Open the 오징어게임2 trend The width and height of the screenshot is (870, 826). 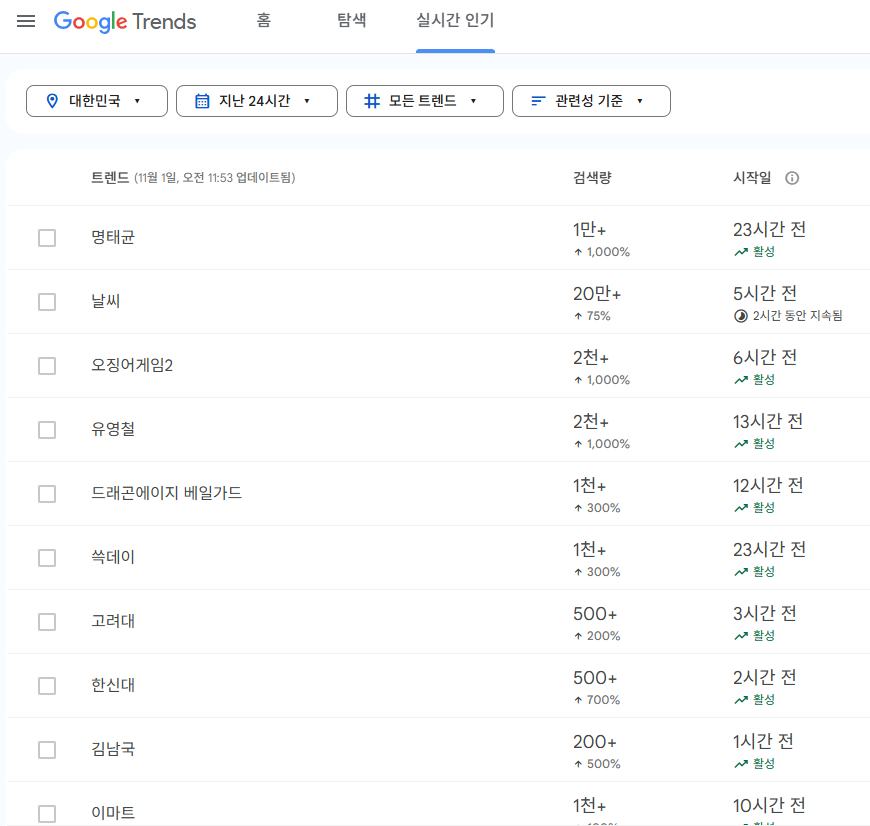(132, 365)
